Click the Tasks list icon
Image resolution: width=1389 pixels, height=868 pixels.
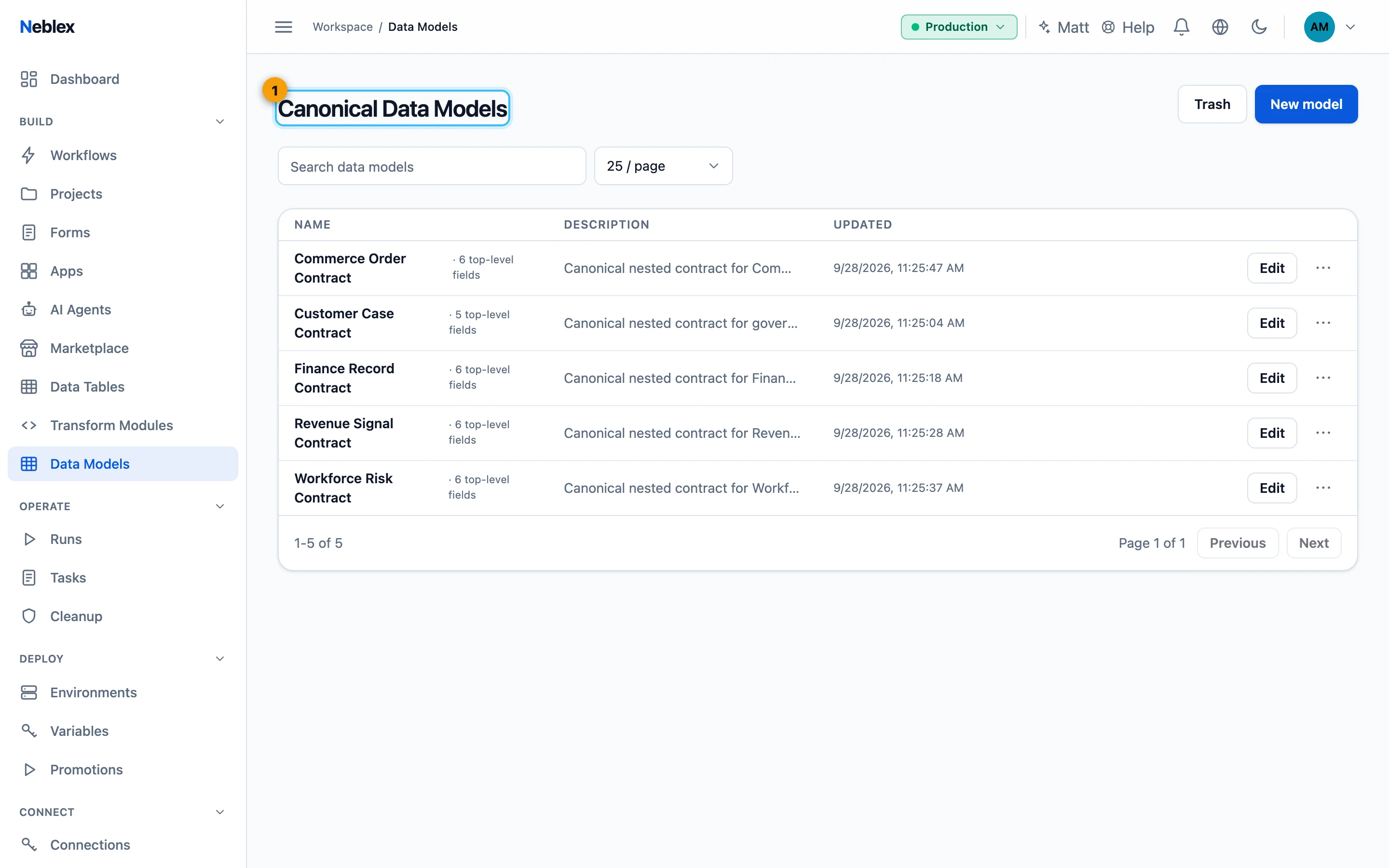click(29, 578)
